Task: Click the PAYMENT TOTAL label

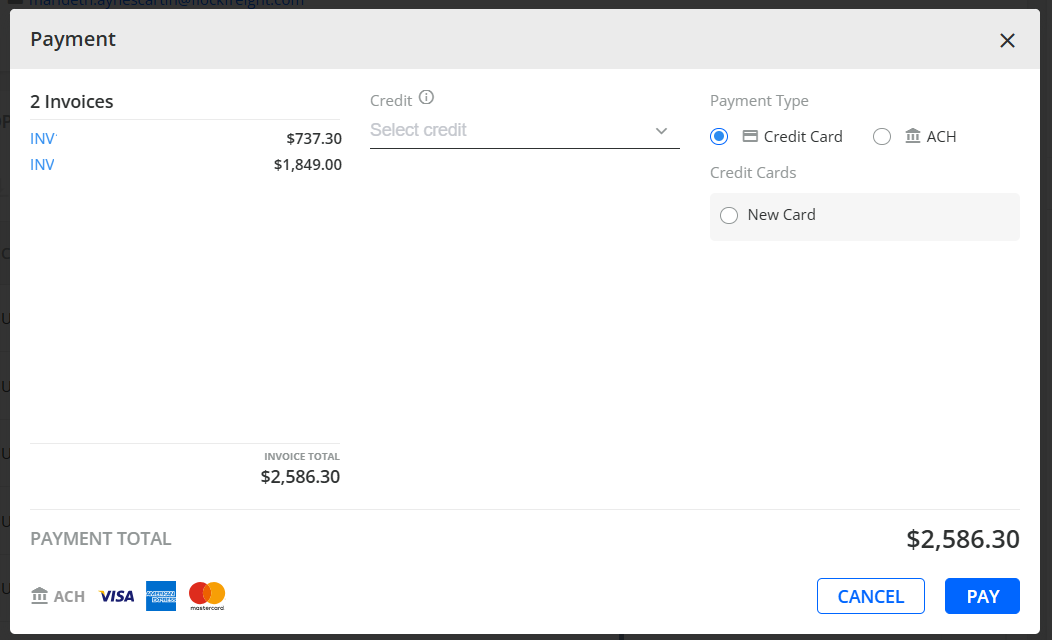Action: [x=101, y=539]
